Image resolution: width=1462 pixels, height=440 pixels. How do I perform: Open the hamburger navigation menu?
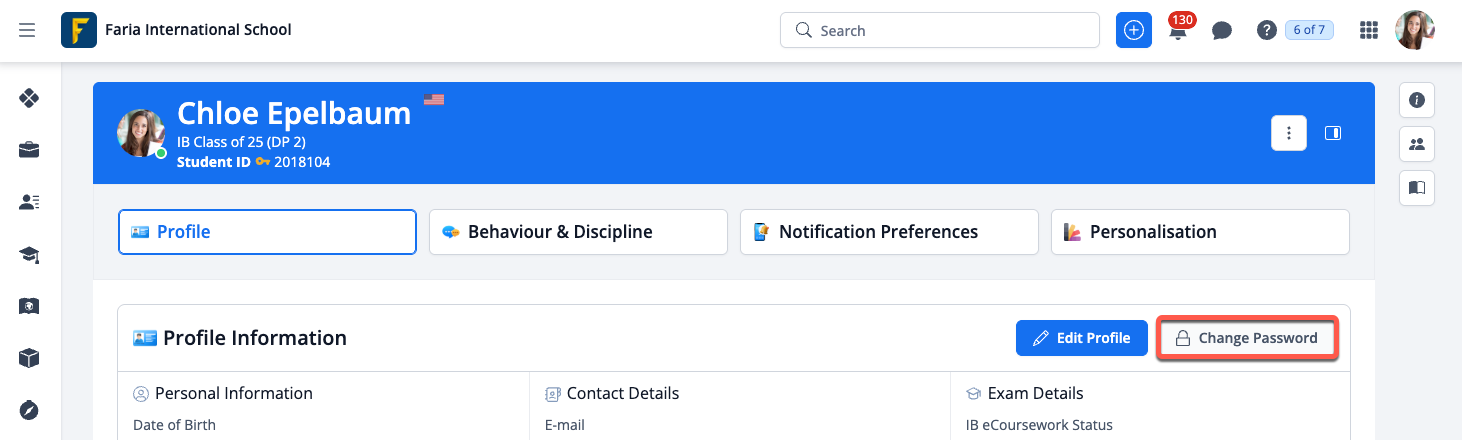click(x=27, y=30)
